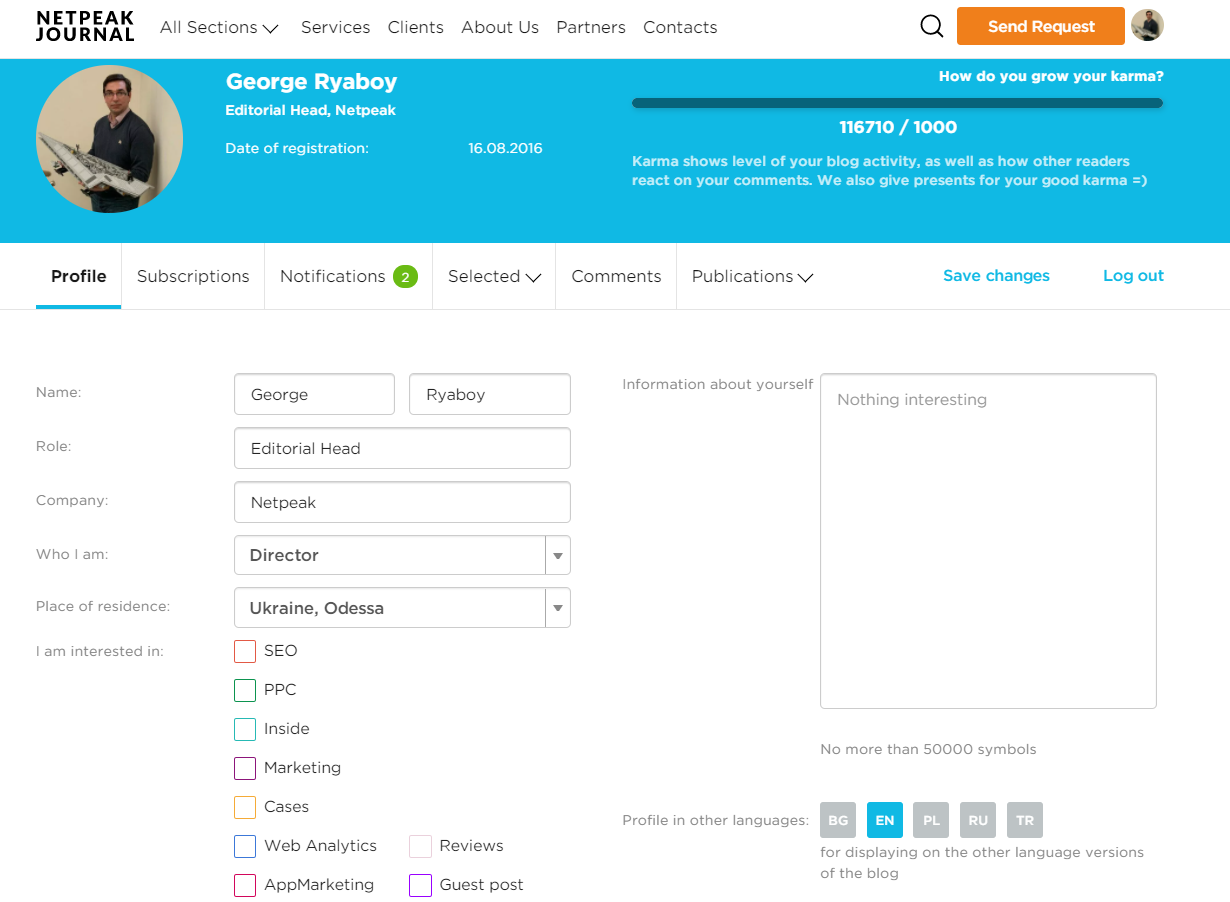
Task: Click the No more than 50000 symbols note
Action: point(928,749)
